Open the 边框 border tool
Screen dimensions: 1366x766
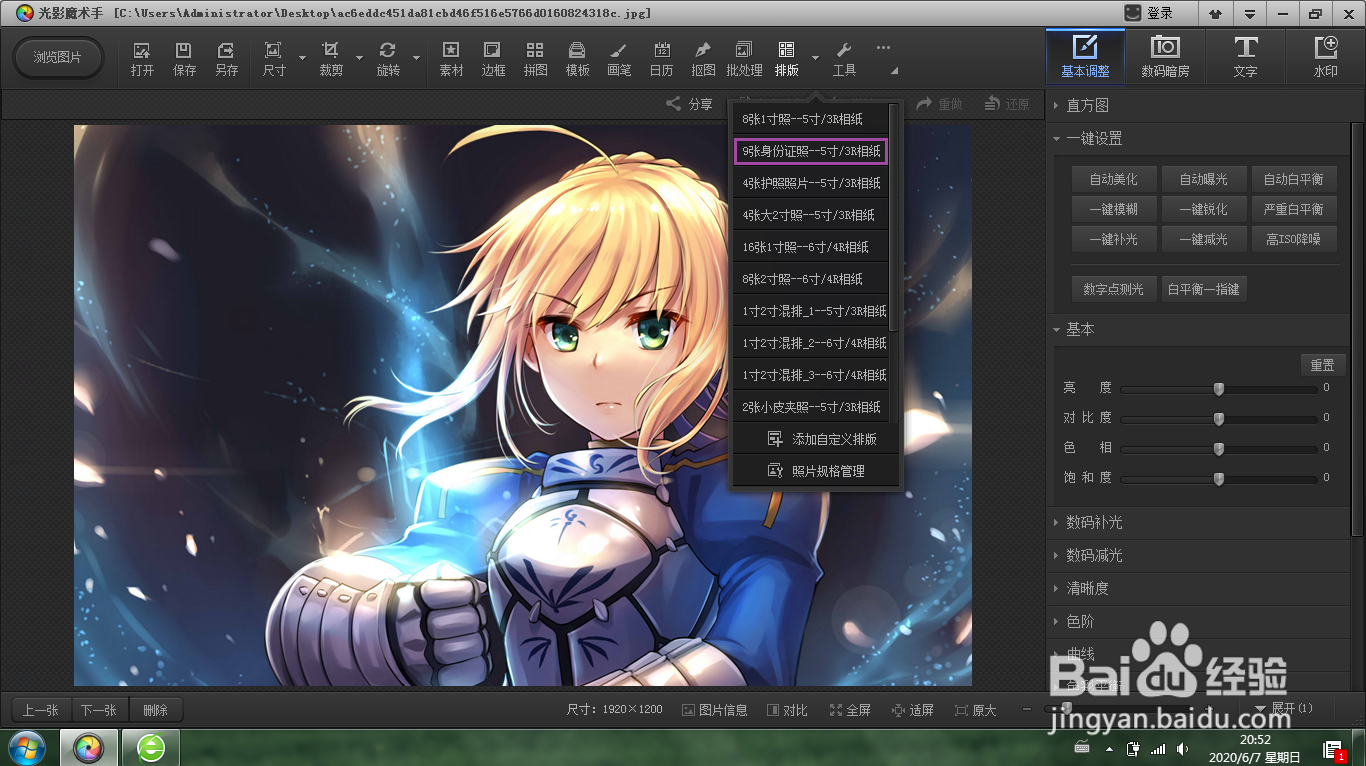click(x=493, y=59)
